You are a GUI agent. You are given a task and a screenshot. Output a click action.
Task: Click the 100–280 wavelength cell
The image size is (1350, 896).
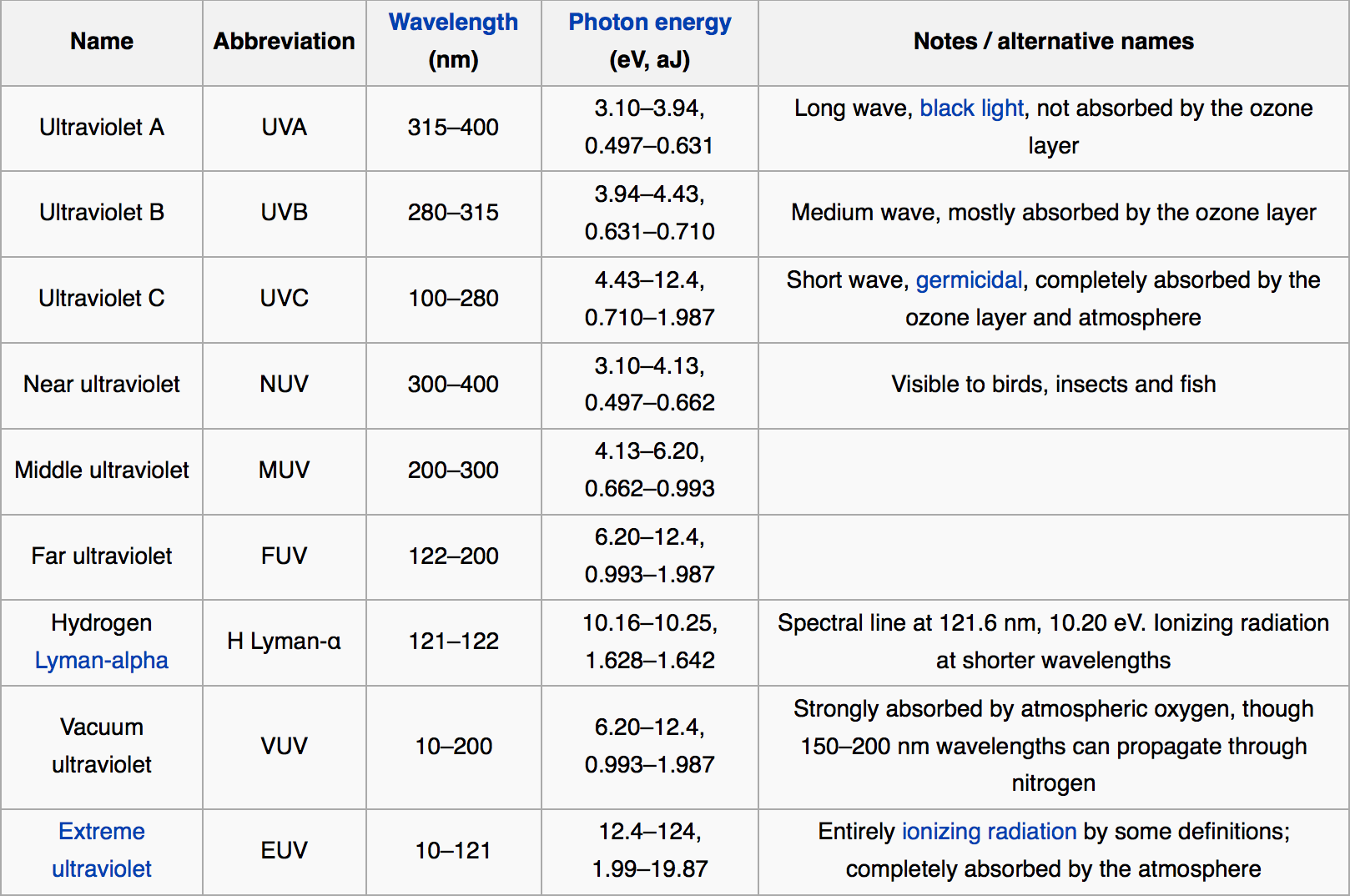pyautogui.click(x=454, y=300)
